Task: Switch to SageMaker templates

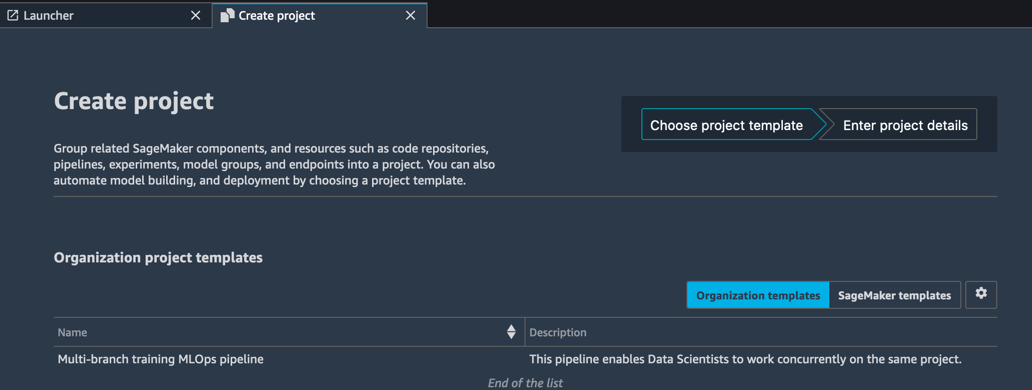Action: click(x=894, y=295)
